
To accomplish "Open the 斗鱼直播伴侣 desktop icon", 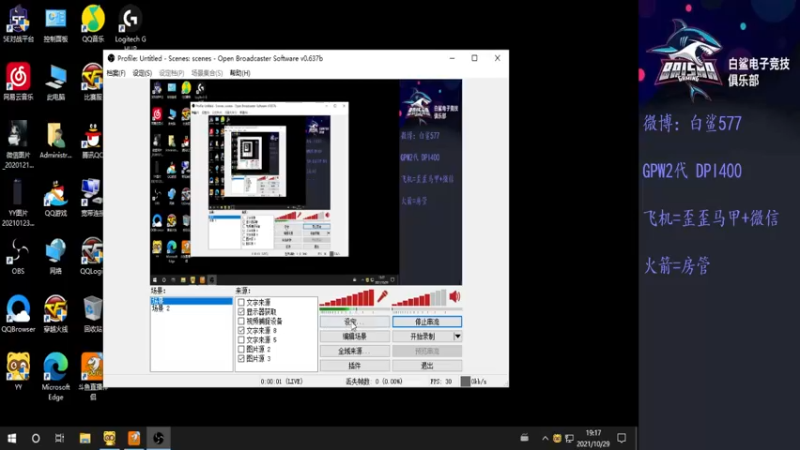I will 93,376.
